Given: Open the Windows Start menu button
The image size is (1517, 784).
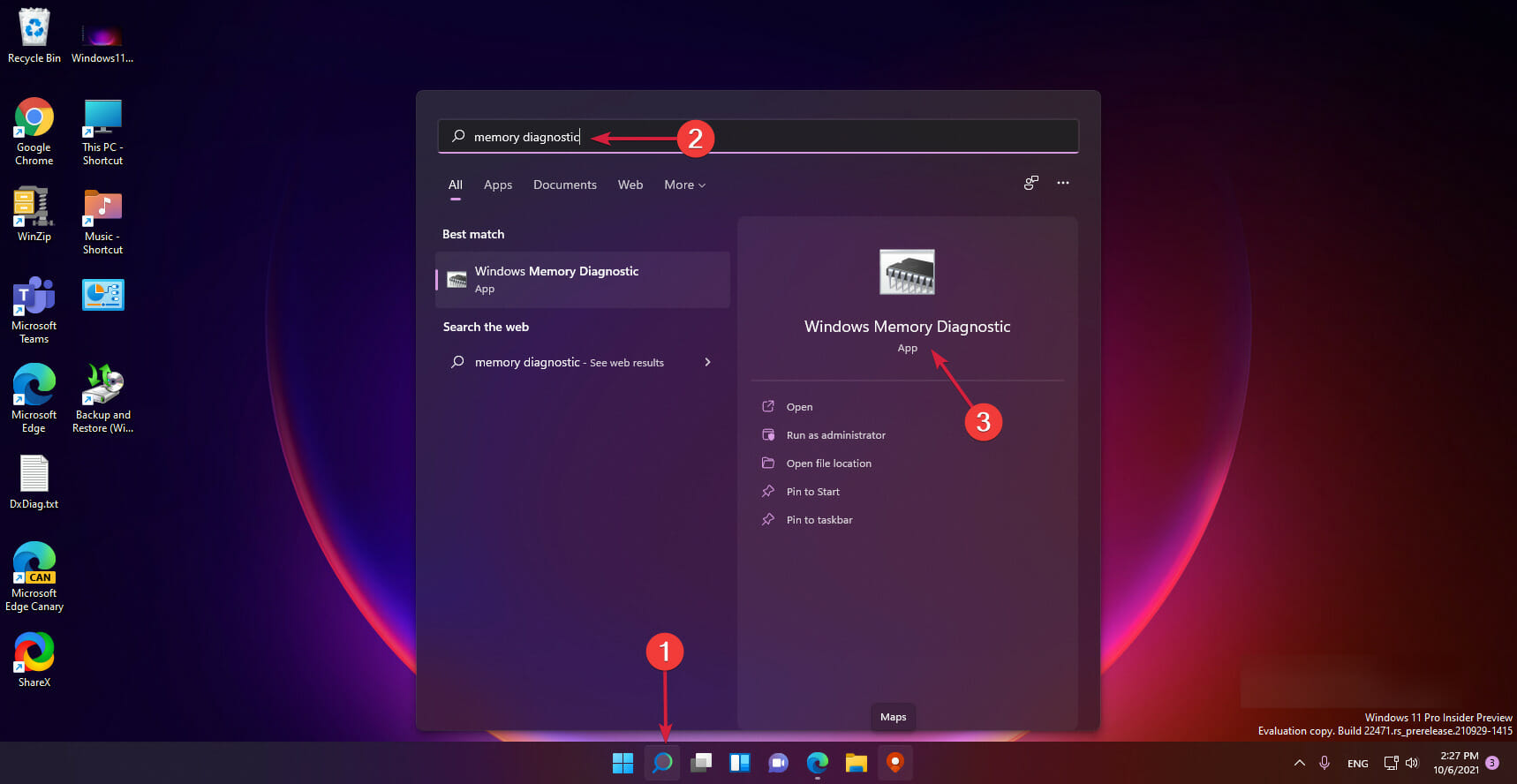Looking at the screenshot, I should (x=623, y=763).
